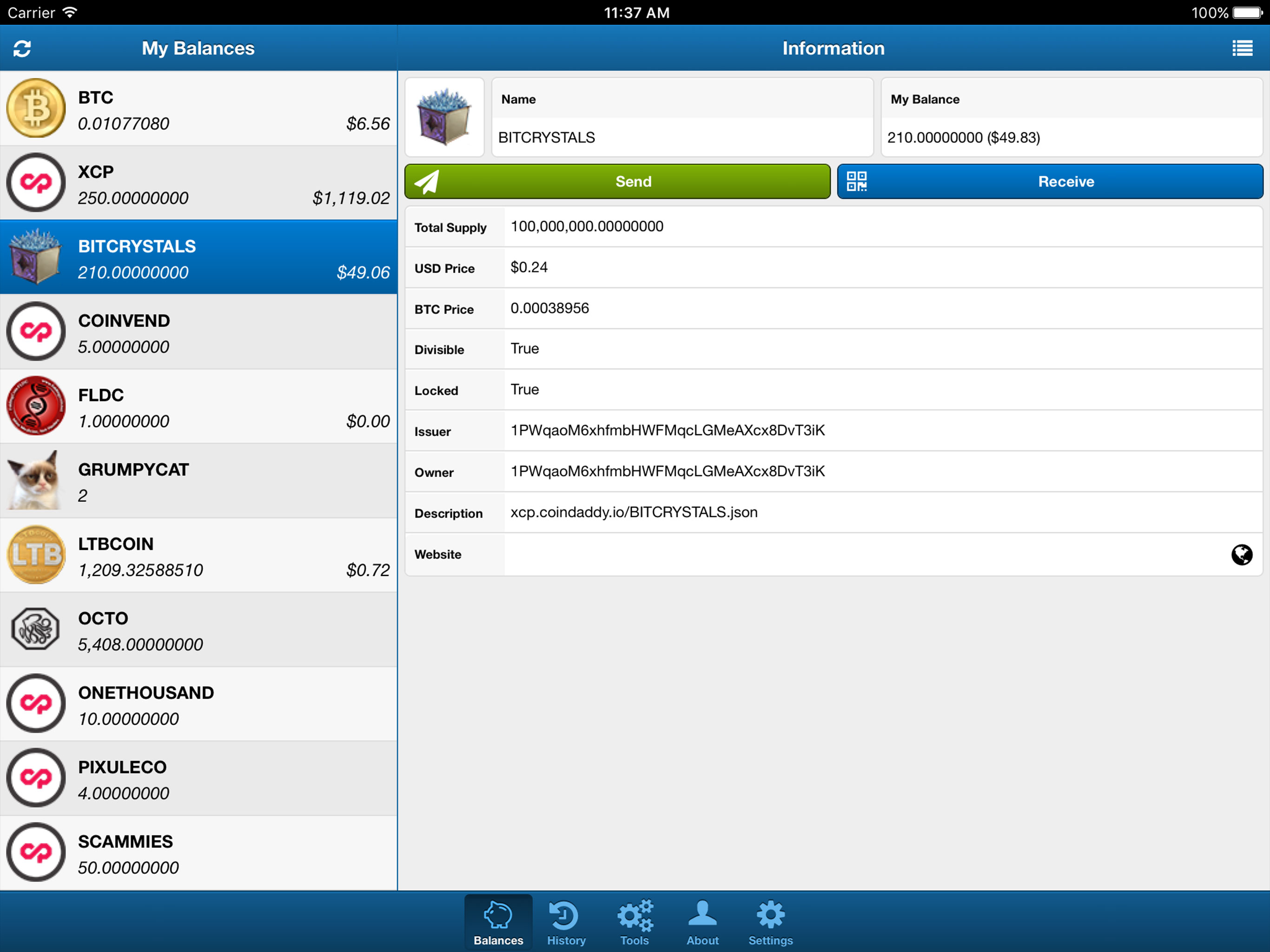Image resolution: width=1270 pixels, height=952 pixels.
Task: Select the SCAMMIES 50.00000000 row
Action: (198, 853)
